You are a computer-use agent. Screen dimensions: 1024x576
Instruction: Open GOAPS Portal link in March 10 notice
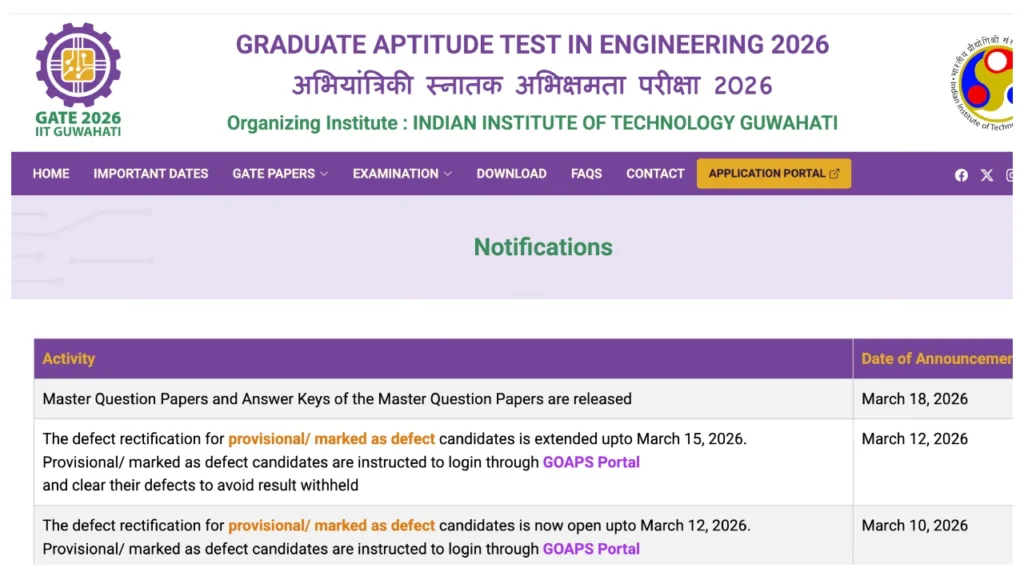click(591, 549)
